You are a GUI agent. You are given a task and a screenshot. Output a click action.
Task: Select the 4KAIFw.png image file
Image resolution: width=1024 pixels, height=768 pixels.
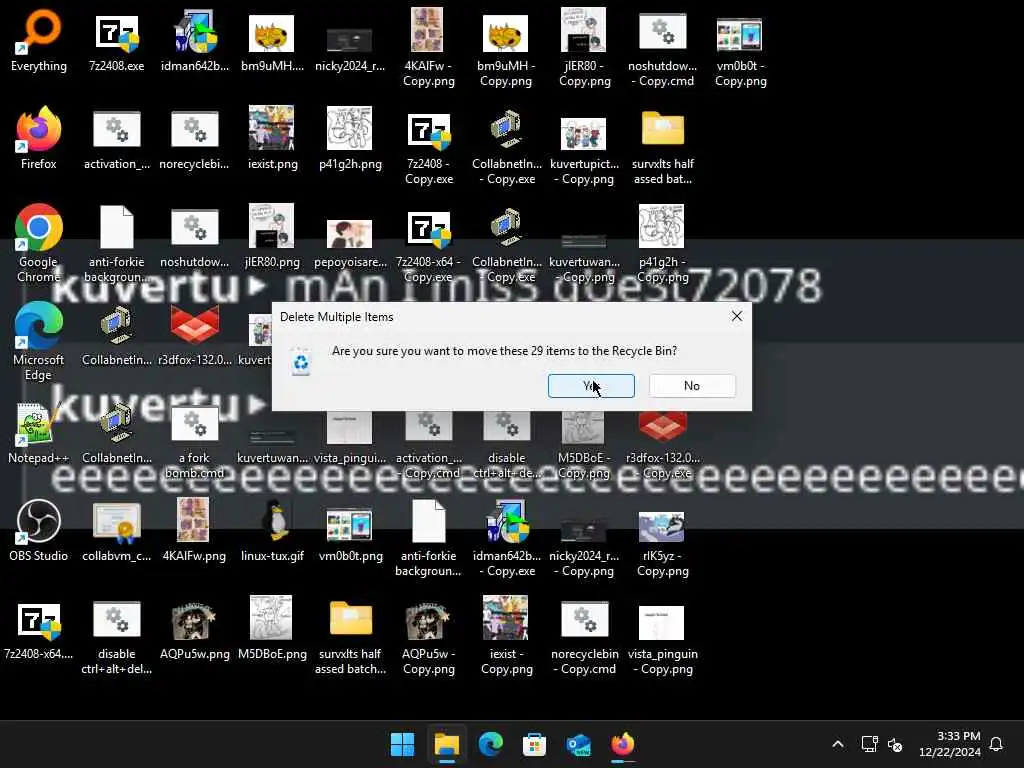195,531
